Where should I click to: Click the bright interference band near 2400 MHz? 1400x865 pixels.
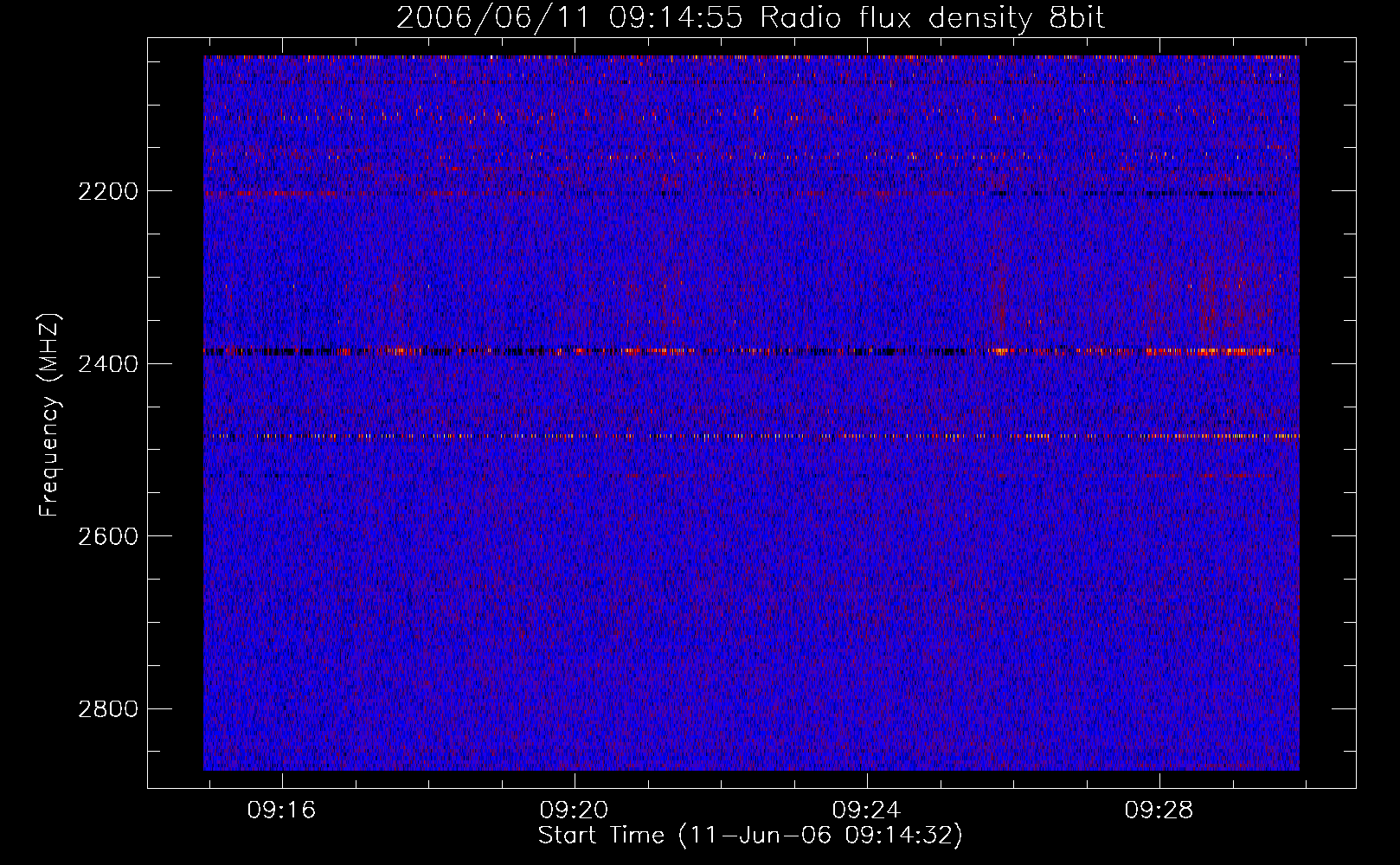pos(751,352)
